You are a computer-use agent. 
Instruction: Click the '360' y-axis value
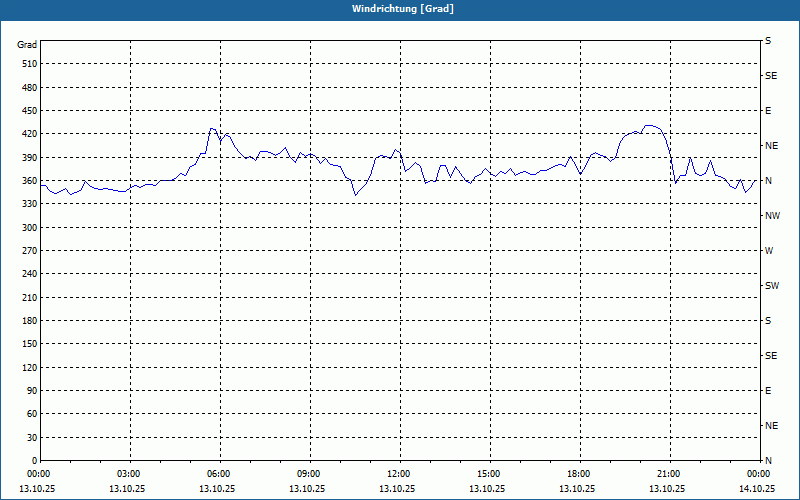pos(30,181)
